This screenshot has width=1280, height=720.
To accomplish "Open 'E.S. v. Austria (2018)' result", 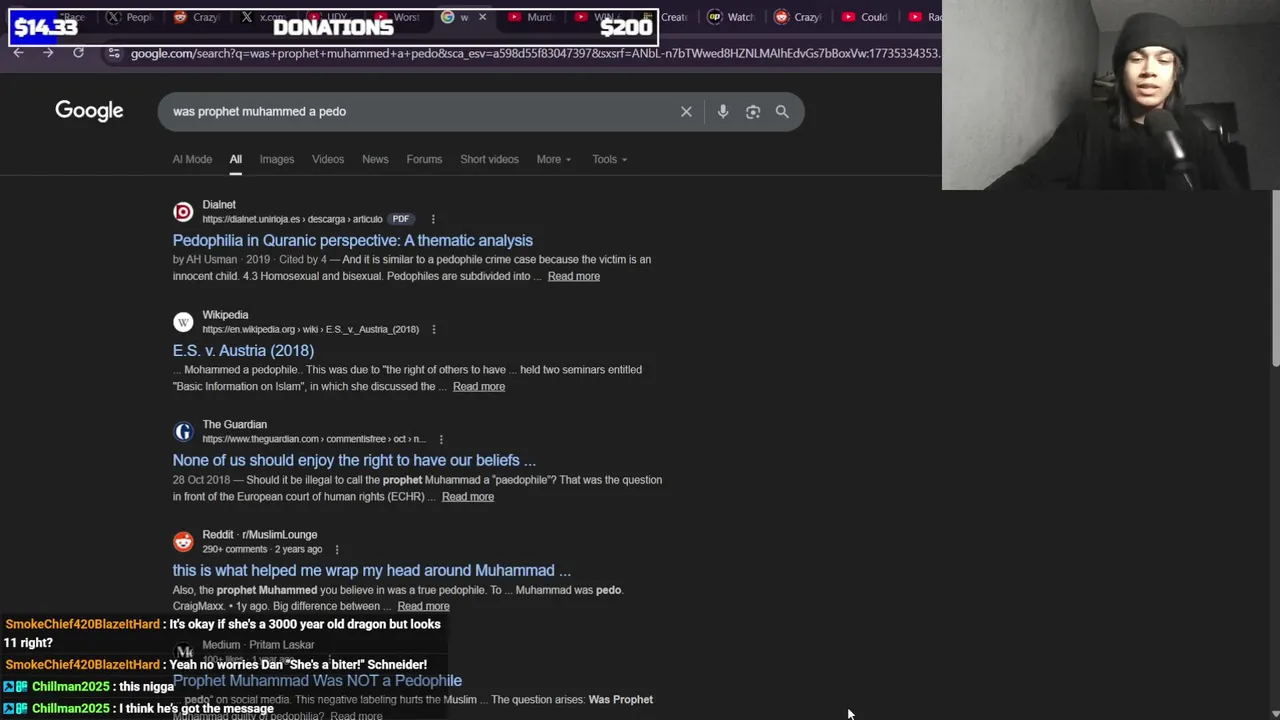I will click(243, 350).
